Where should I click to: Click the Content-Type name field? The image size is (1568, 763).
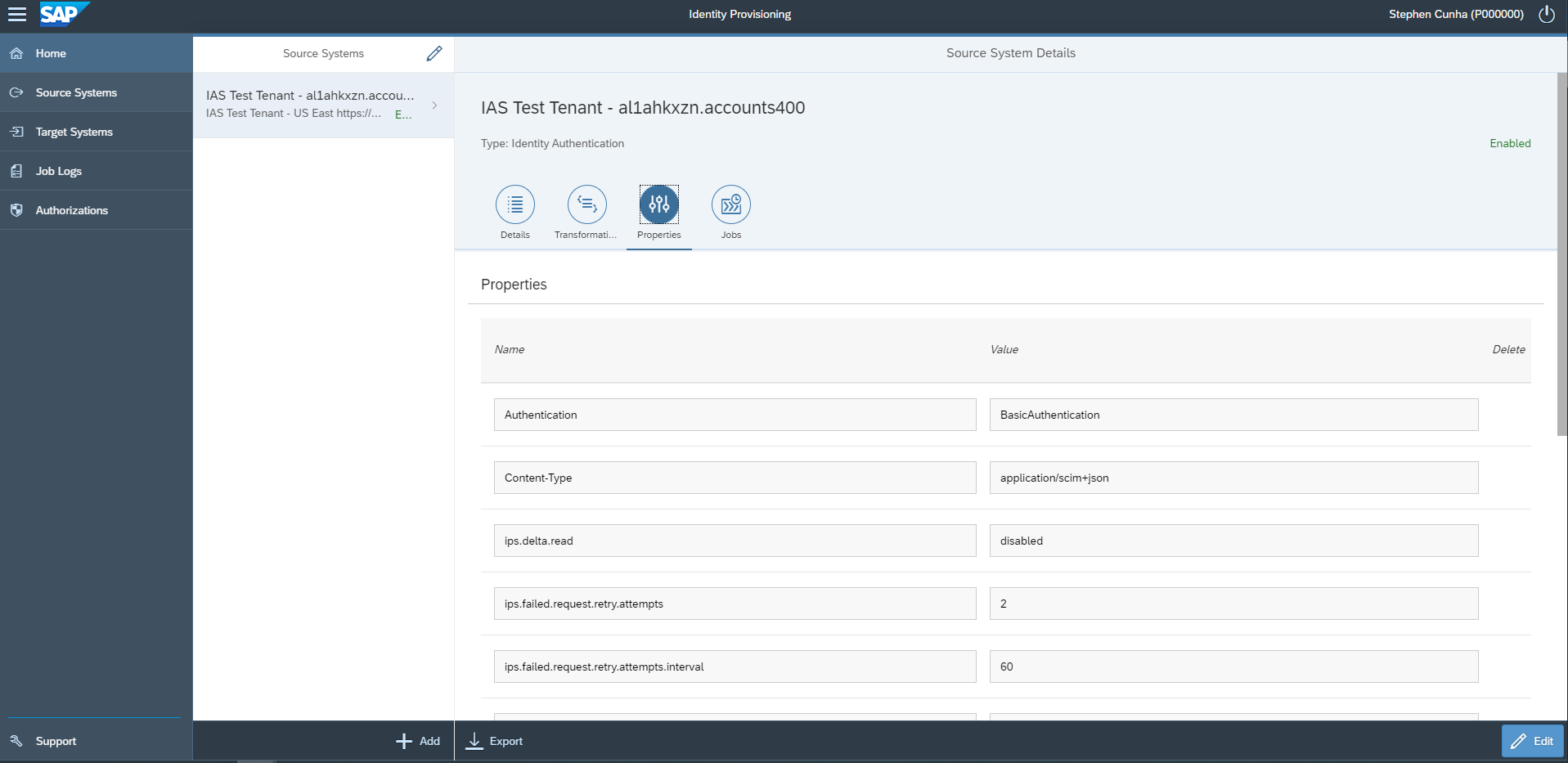pyautogui.click(x=735, y=478)
